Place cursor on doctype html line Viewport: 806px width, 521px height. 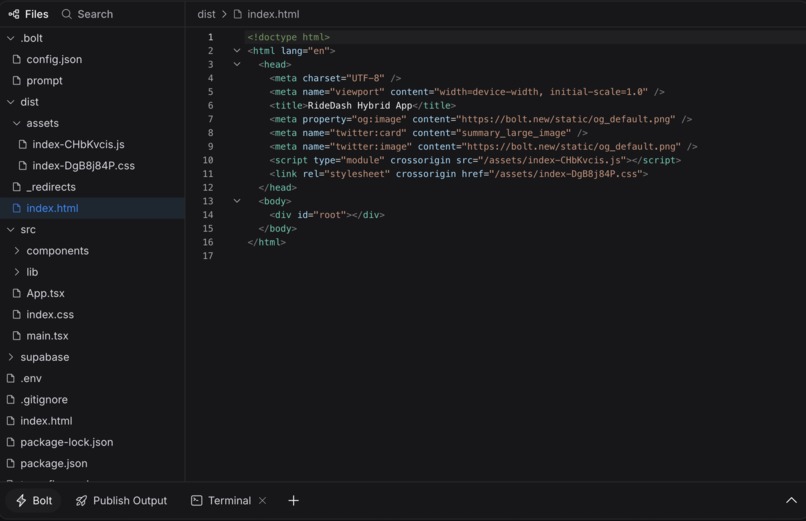click(288, 37)
